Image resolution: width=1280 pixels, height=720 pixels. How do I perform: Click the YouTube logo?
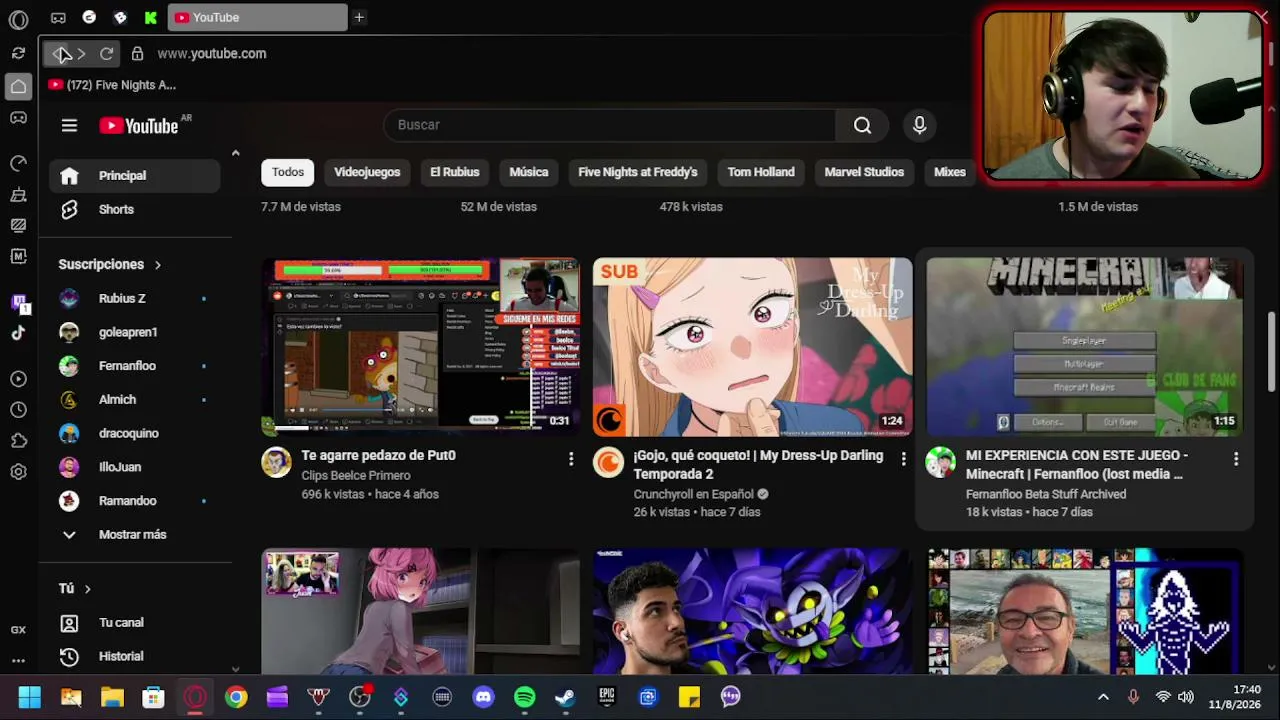pyautogui.click(x=139, y=125)
